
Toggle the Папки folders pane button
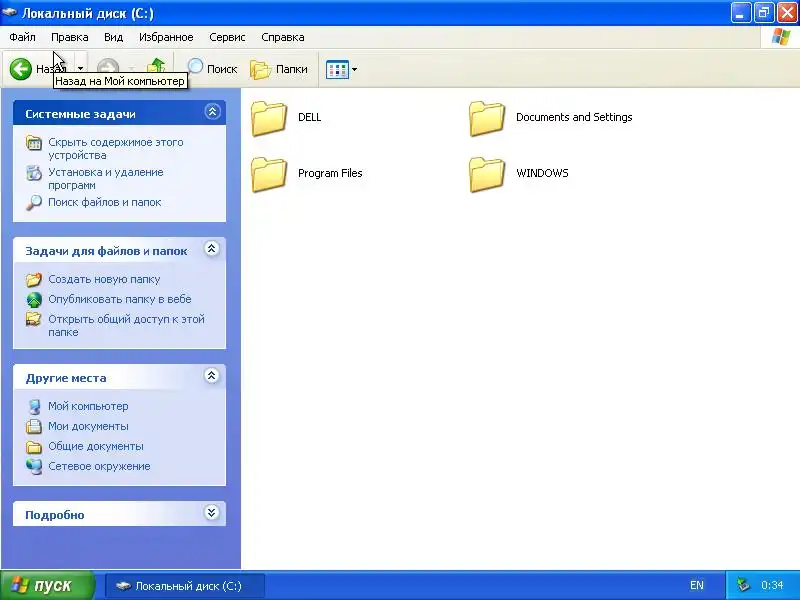click(279, 69)
